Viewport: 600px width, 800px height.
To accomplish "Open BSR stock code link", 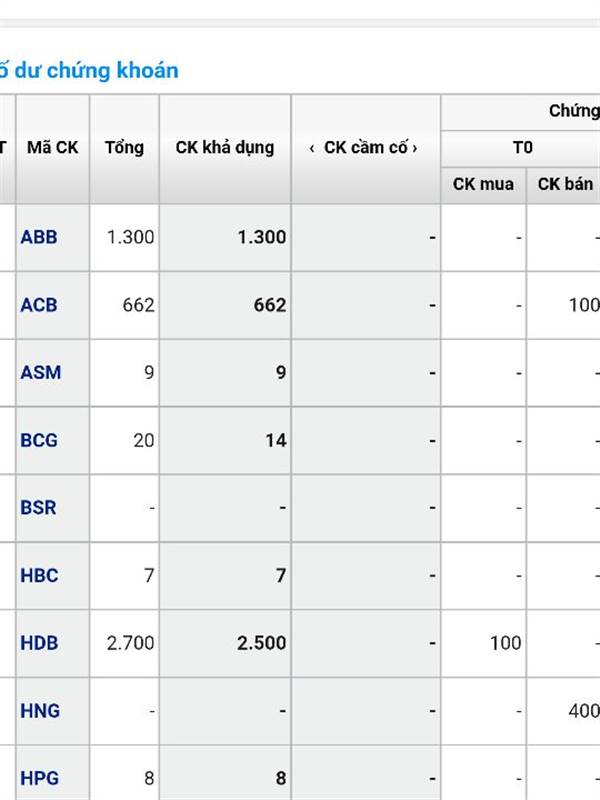I will (x=38, y=508).
